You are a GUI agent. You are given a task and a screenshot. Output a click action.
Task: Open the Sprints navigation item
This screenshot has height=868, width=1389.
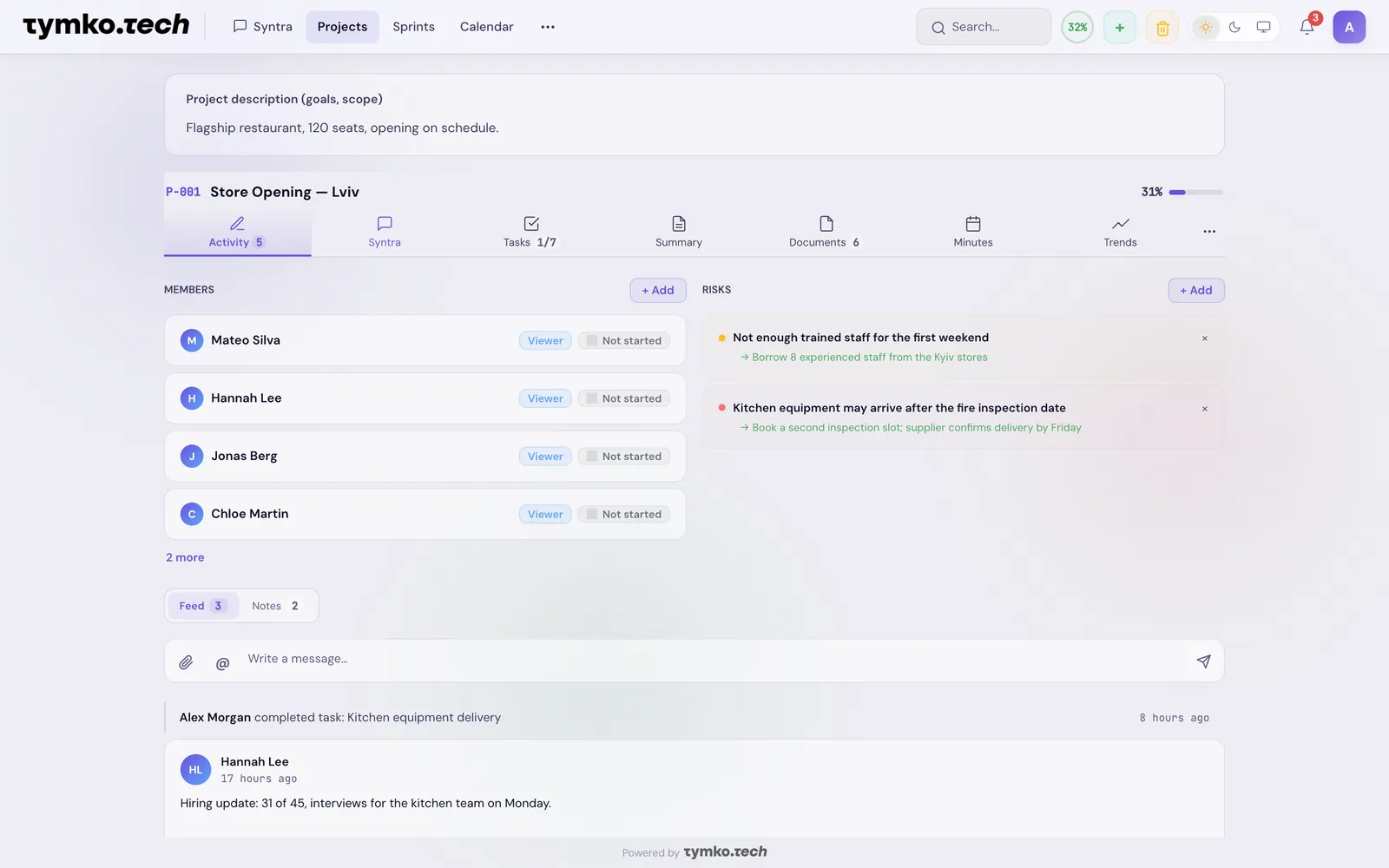coord(413,27)
